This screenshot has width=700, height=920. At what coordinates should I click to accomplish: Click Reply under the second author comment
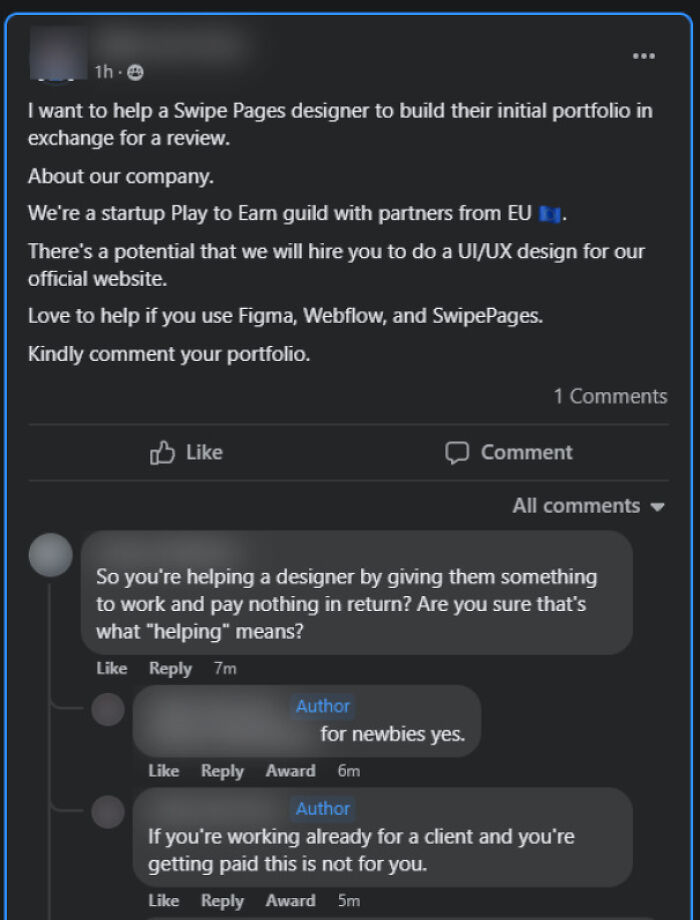(x=222, y=901)
